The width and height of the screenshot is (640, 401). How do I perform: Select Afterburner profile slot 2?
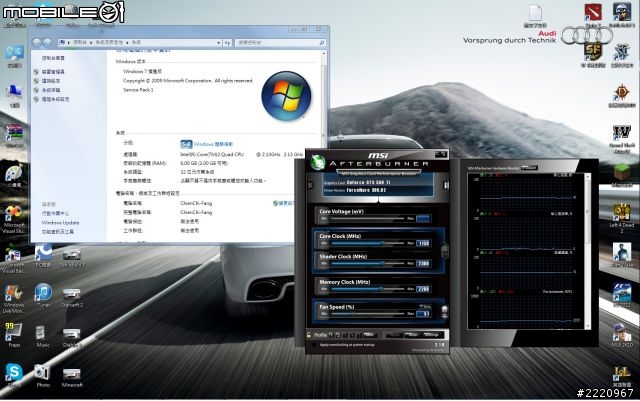click(x=338, y=335)
